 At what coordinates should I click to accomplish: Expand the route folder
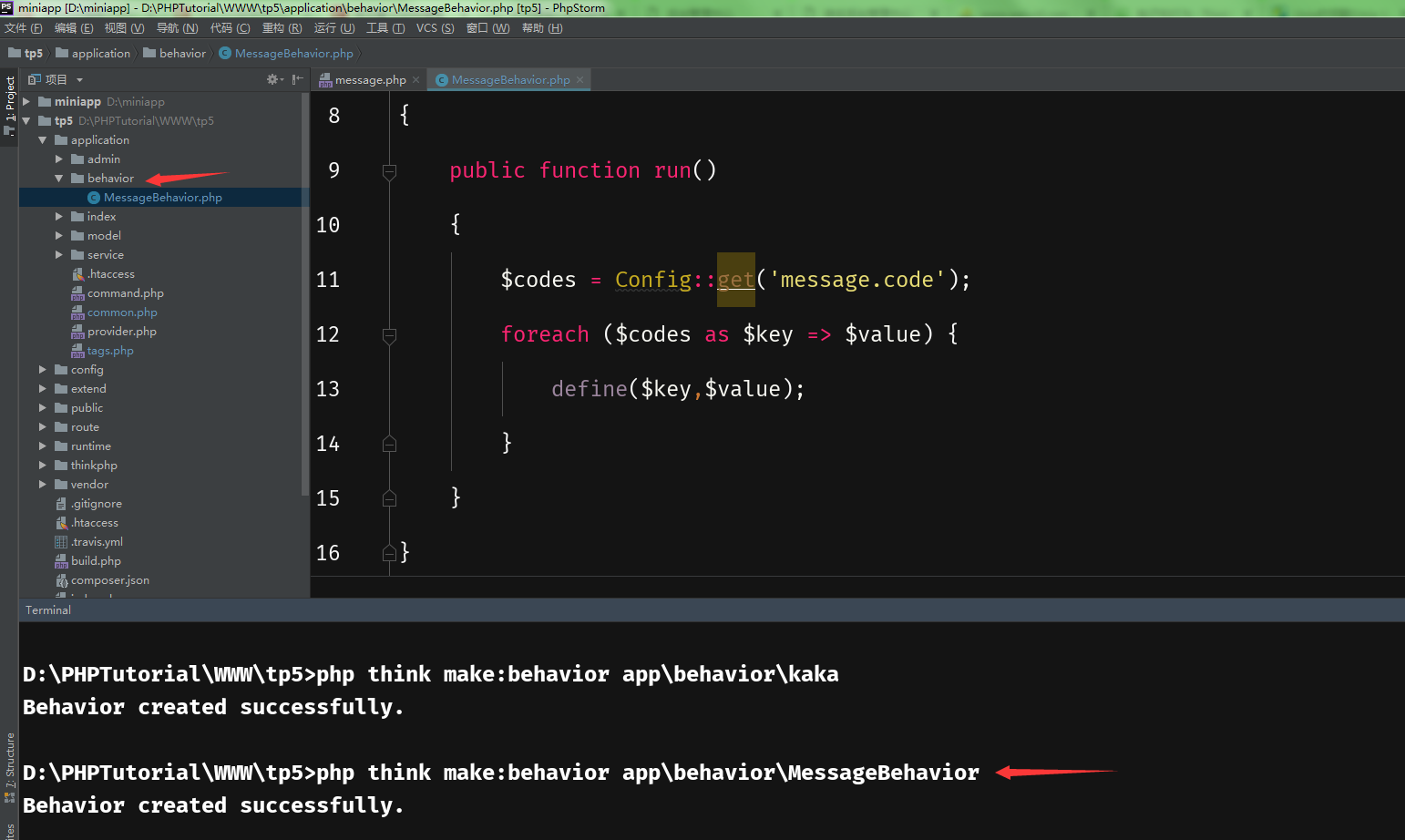click(43, 426)
